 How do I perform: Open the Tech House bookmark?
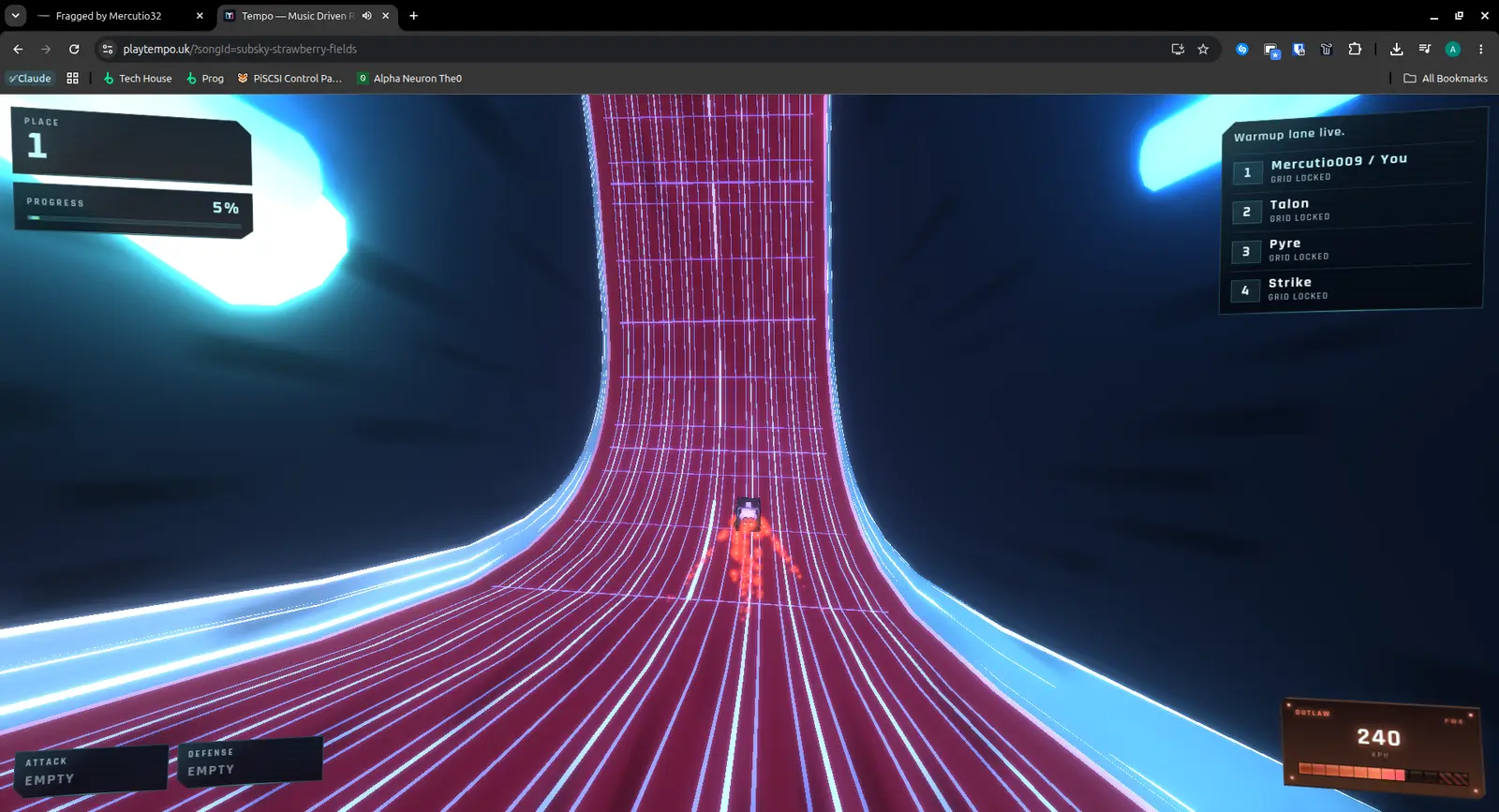click(x=137, y=79)
